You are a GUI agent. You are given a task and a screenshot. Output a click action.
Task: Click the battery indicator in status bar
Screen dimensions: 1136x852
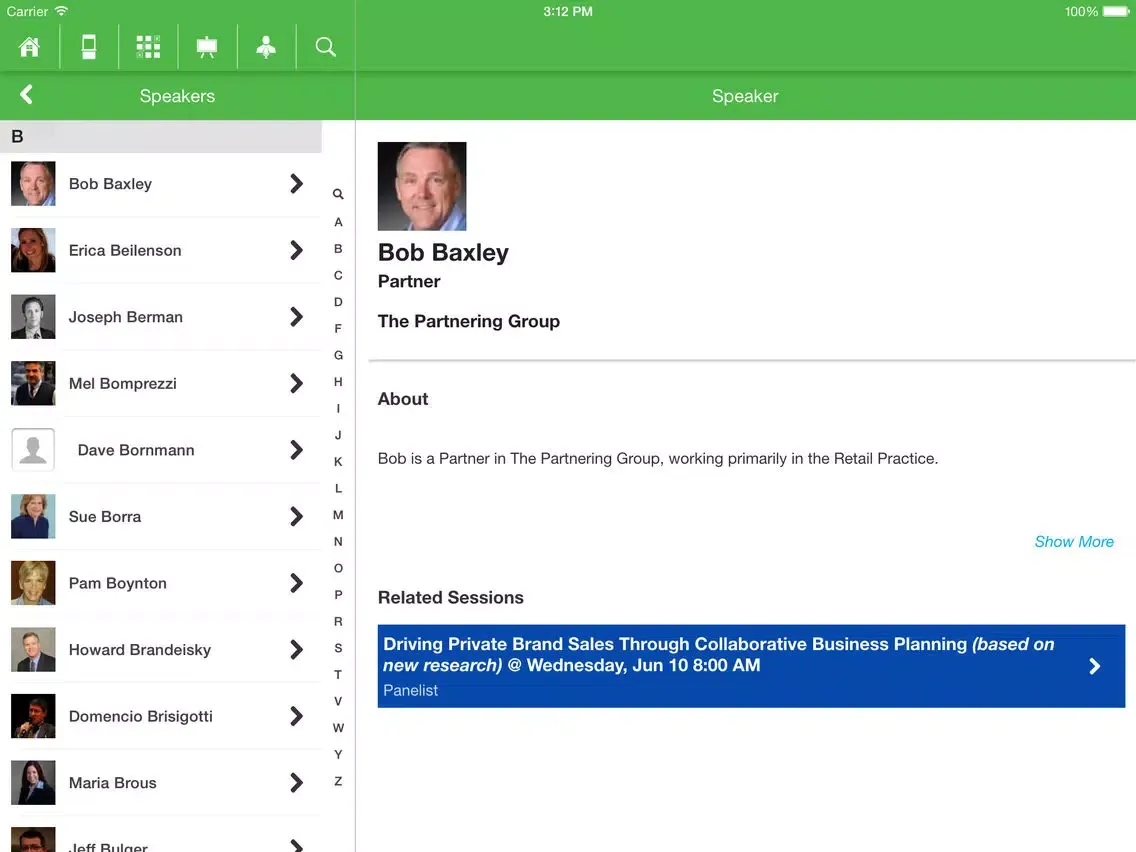click(x=1116, y=12)
